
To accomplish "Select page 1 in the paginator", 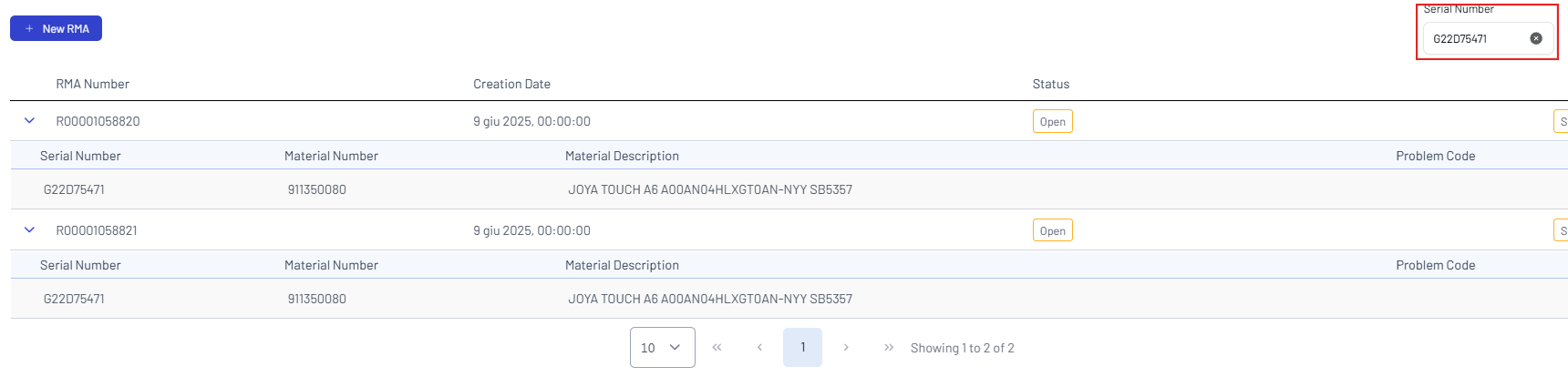I will [x=802, y=347].
